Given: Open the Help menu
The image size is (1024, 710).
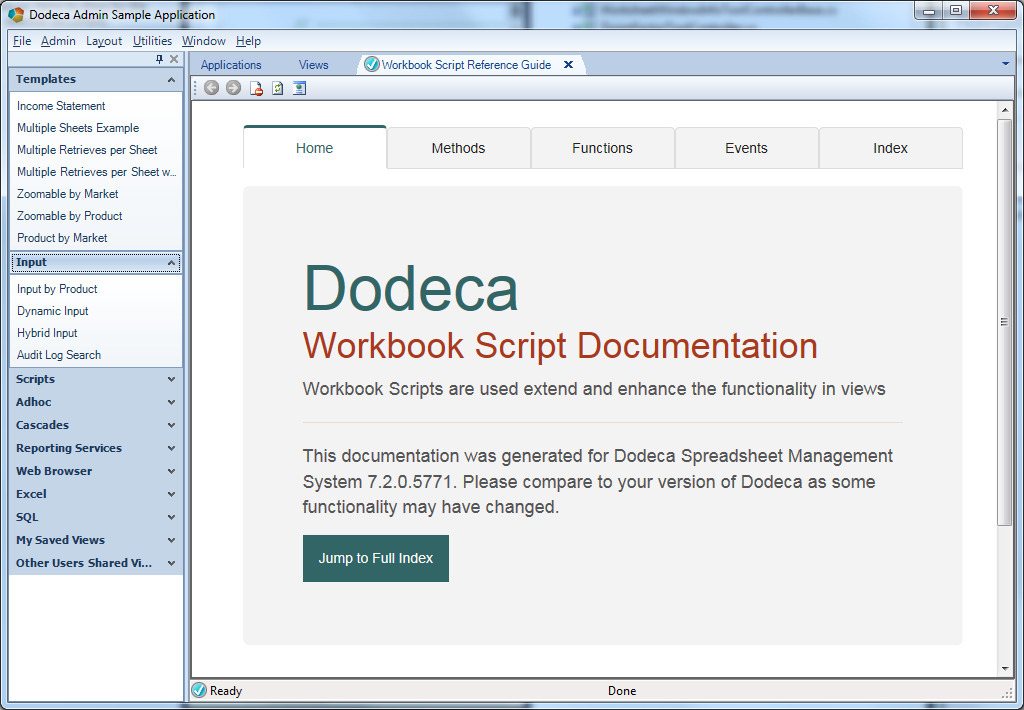Looking at the screenshot, I should point(248,40).
